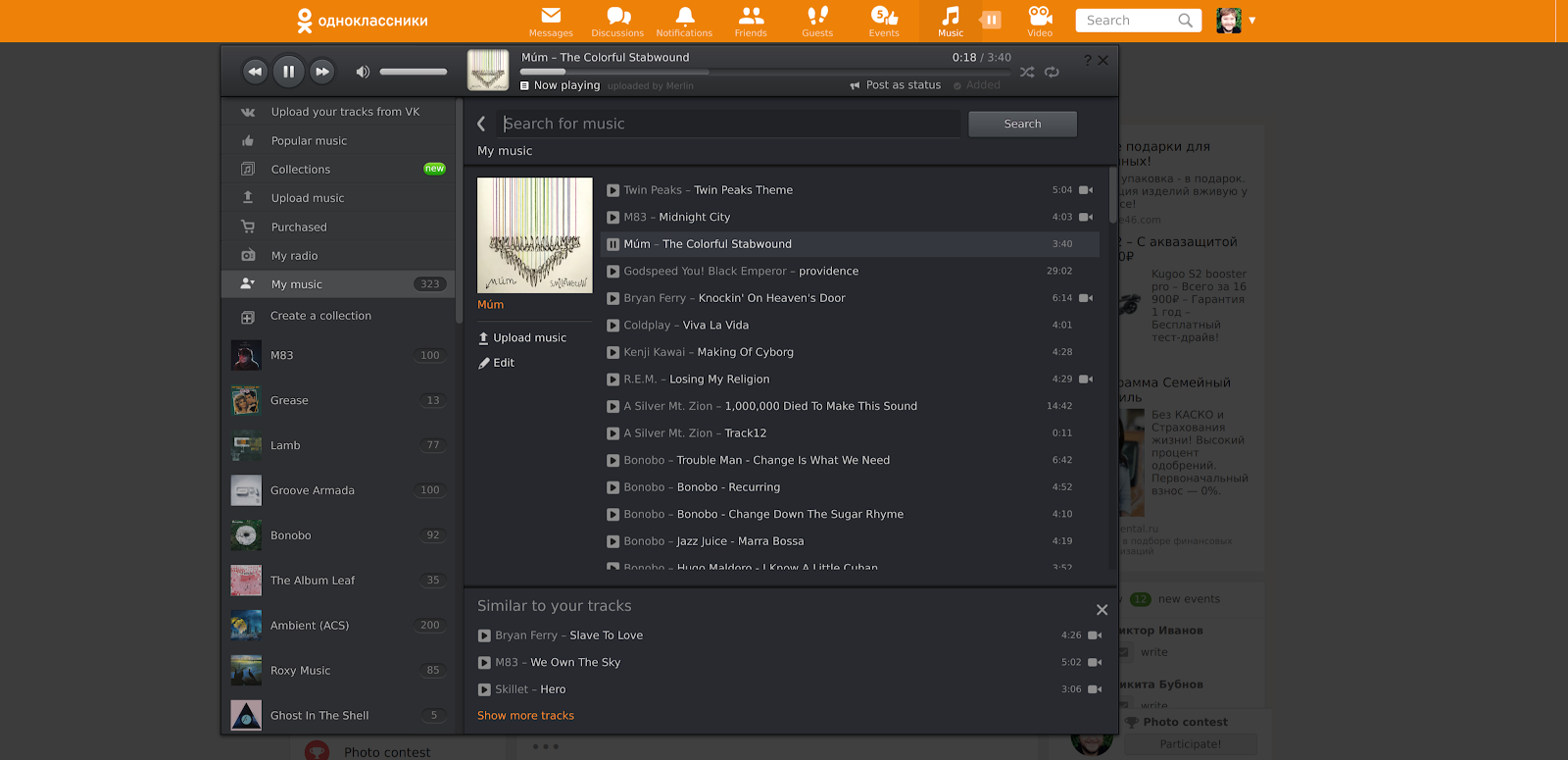
Task: Click Show more tracks link
Action: 525,716
